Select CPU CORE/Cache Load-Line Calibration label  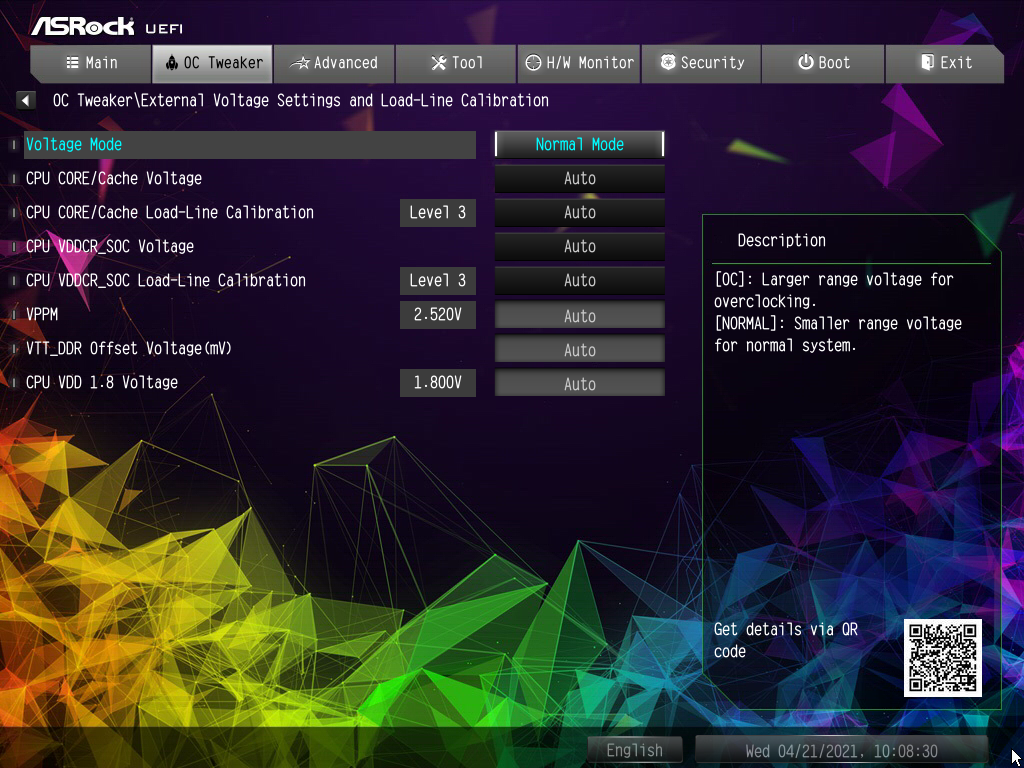point(170,212)
